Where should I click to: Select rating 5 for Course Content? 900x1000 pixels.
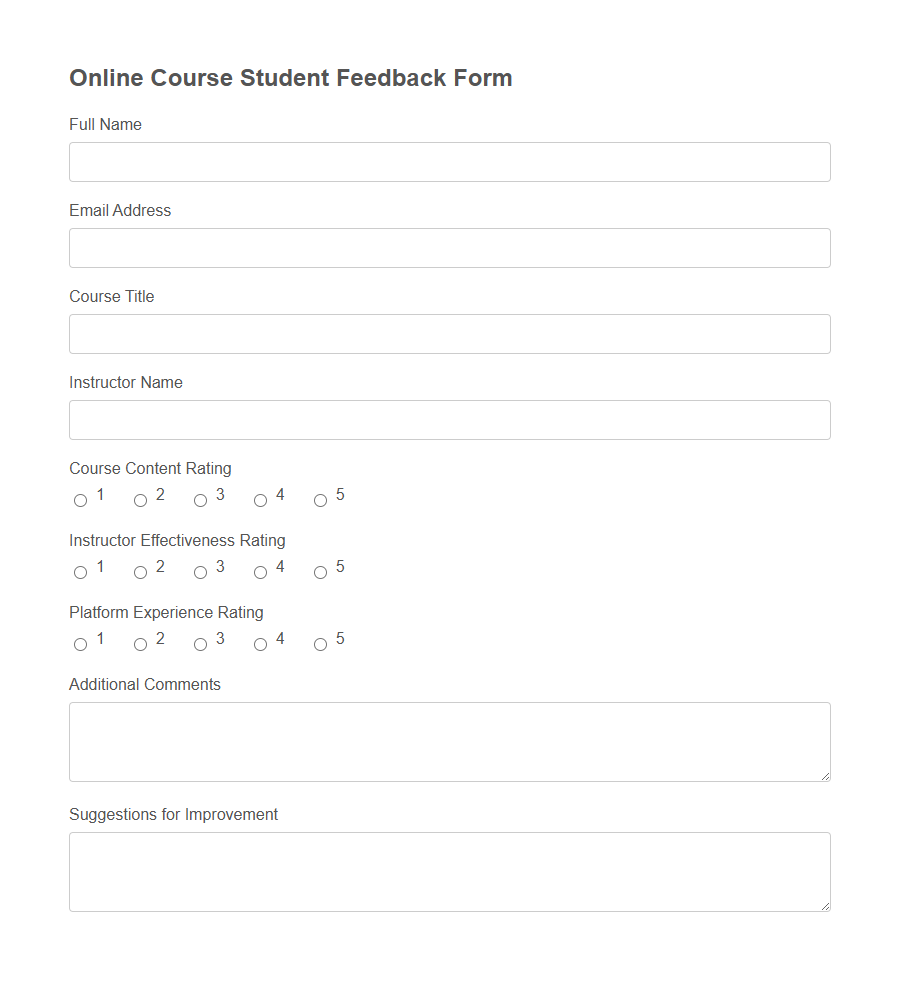320,500
